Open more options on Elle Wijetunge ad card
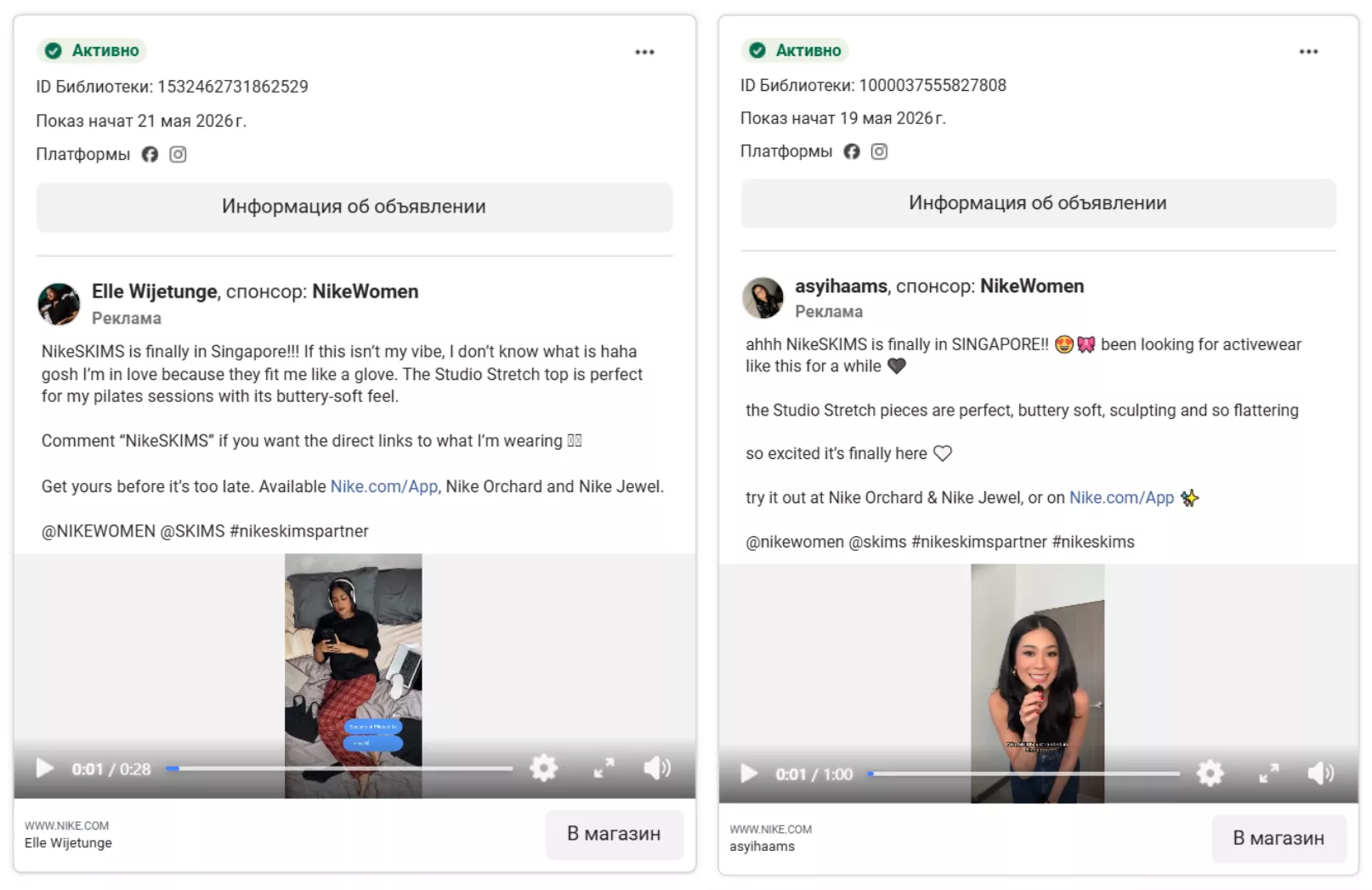The height and width of the screenshot is (890, 1372). coord(644,52)
